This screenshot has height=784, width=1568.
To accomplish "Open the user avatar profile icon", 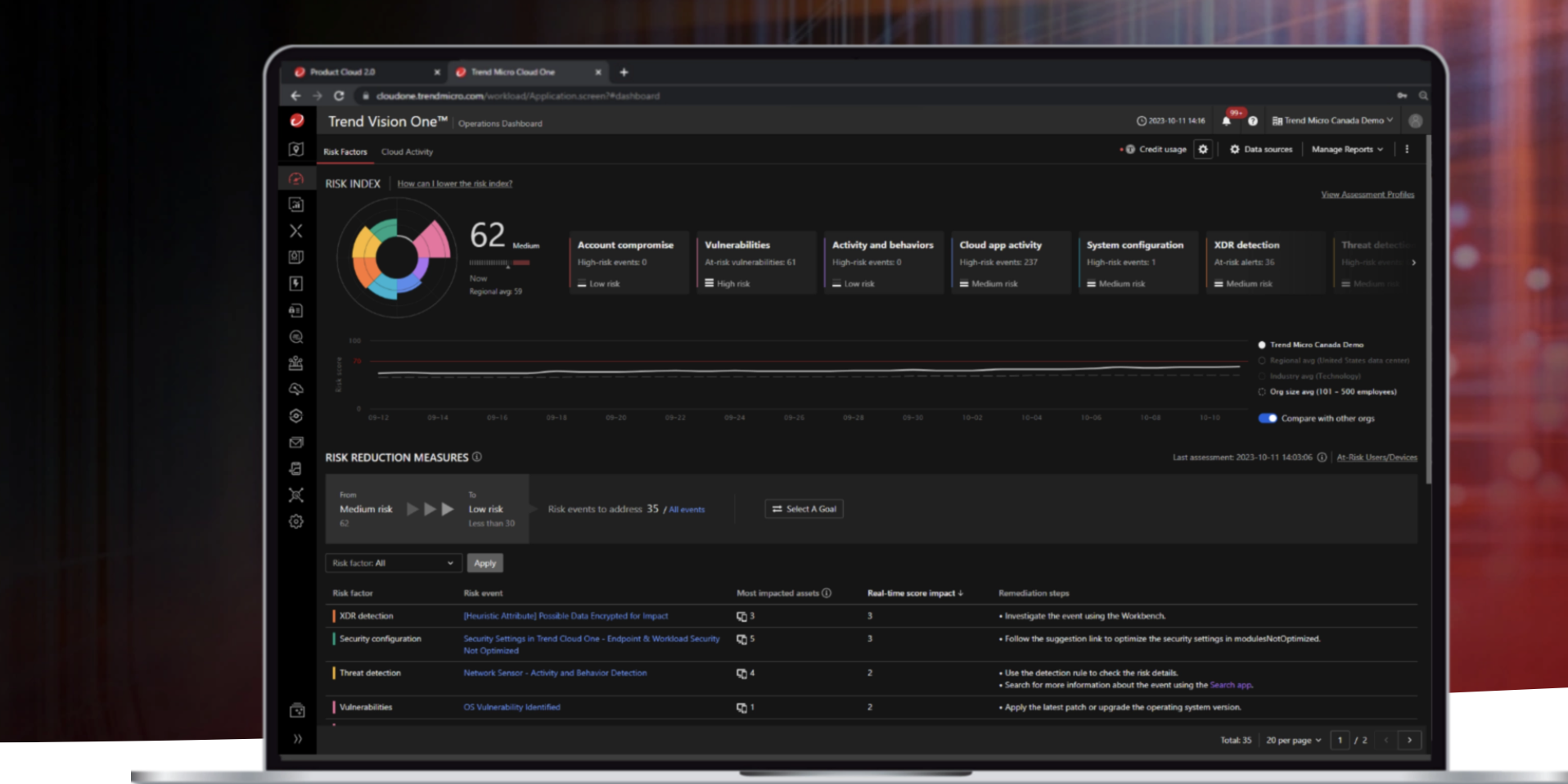I will [x=1415, y=120].
